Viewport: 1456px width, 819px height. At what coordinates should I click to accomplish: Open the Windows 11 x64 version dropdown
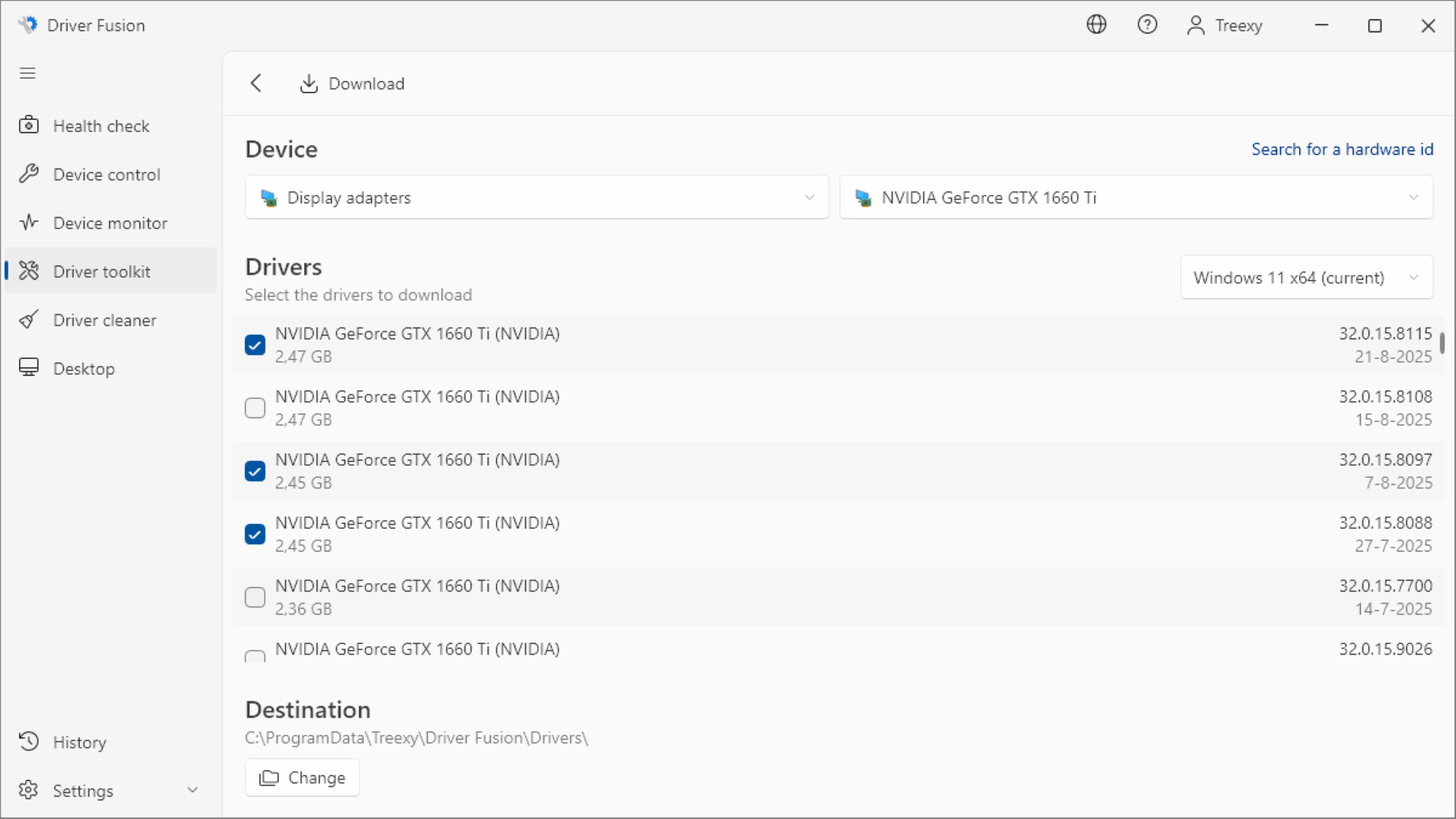coord(1306,278)
